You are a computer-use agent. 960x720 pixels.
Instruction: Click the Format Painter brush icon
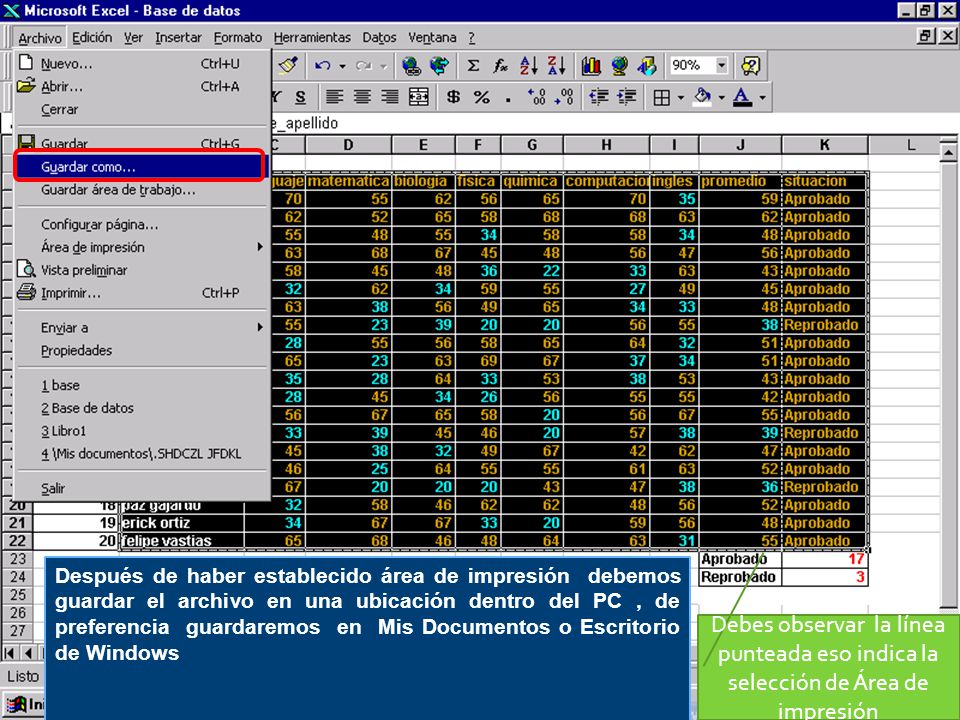(287, 65)
